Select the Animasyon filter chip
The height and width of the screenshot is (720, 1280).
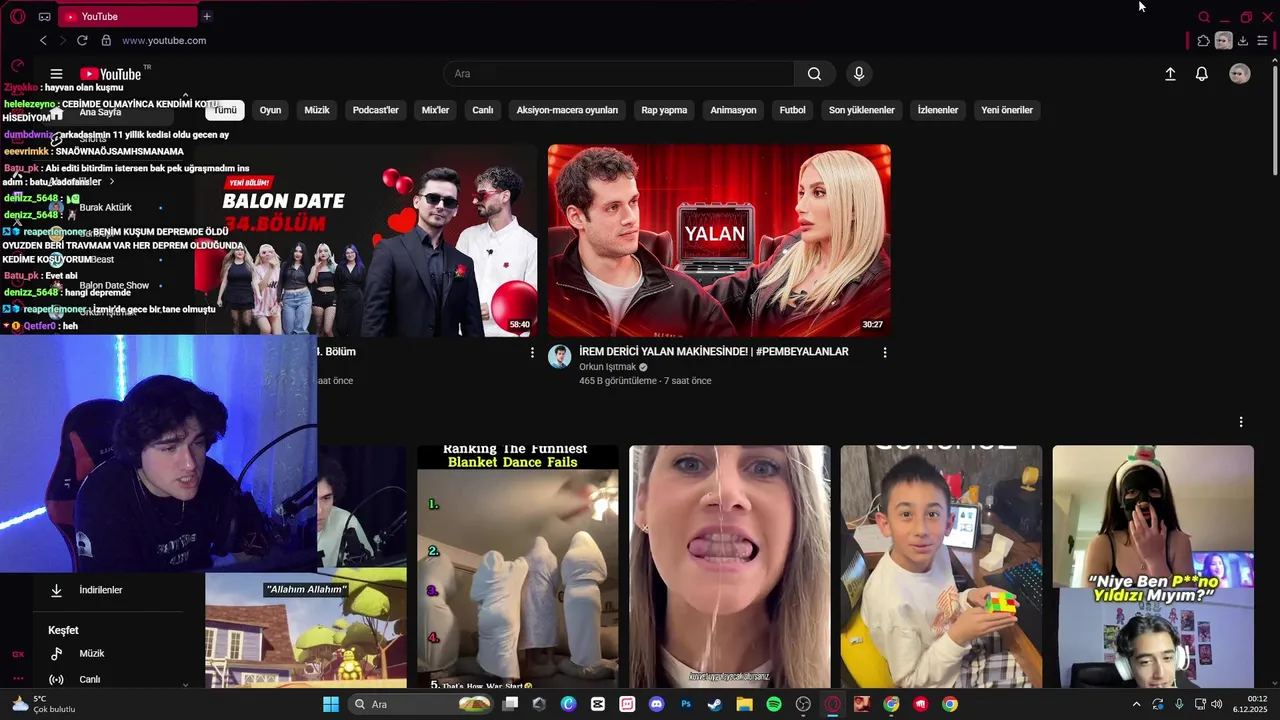click(x=733, y=110)
